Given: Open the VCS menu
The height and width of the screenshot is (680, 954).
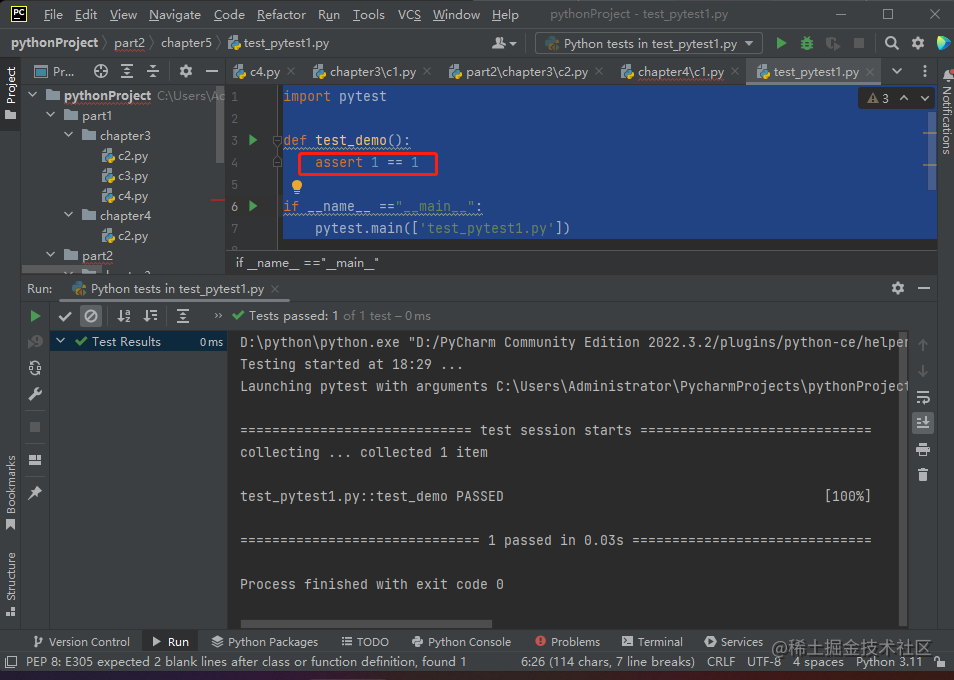Looking at the screenshot, I should pyautogui.click(x=409, y=15).
